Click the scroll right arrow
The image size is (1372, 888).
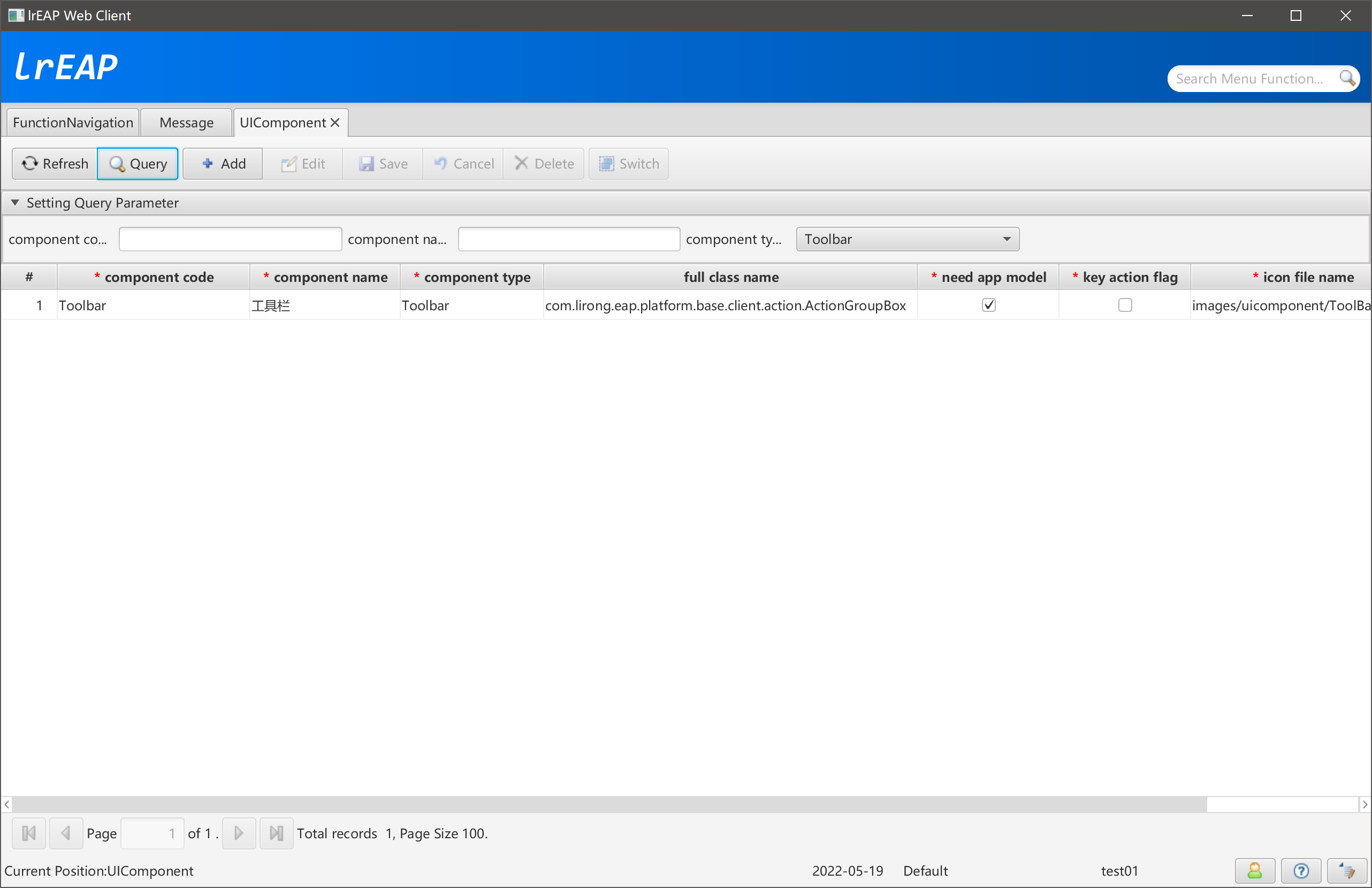click(1365, 804)
